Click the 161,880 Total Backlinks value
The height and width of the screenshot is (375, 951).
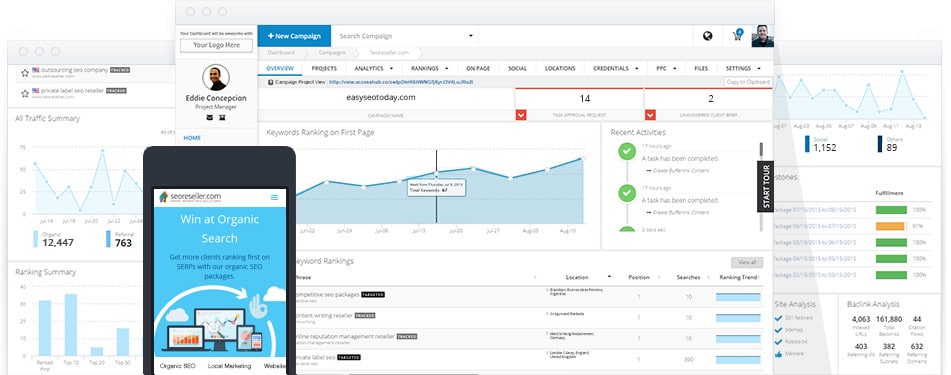(889, 319)
